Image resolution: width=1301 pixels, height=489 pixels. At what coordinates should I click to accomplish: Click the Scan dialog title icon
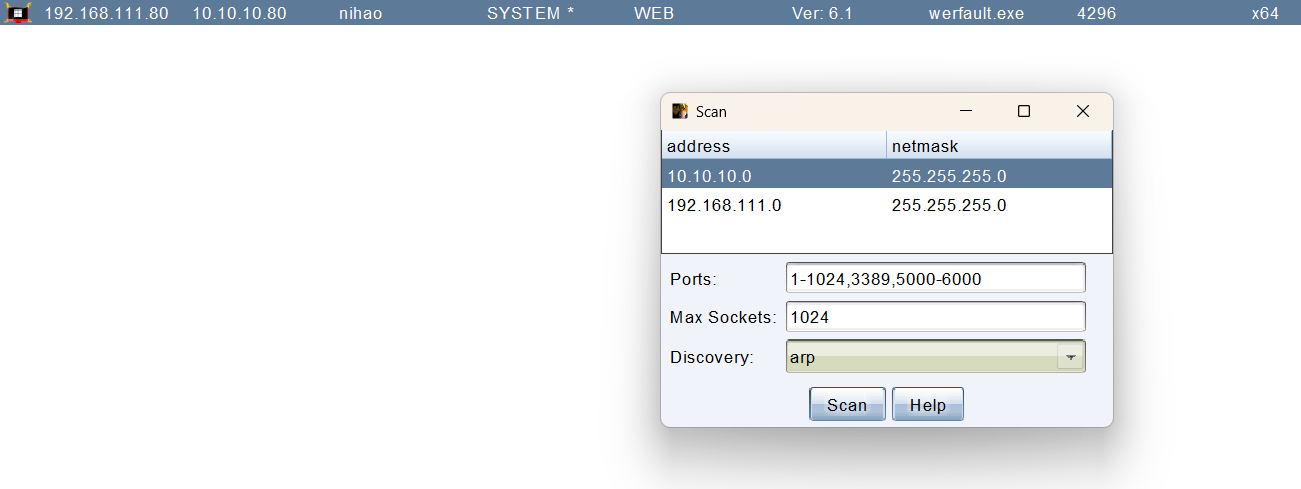pos(680,111)
